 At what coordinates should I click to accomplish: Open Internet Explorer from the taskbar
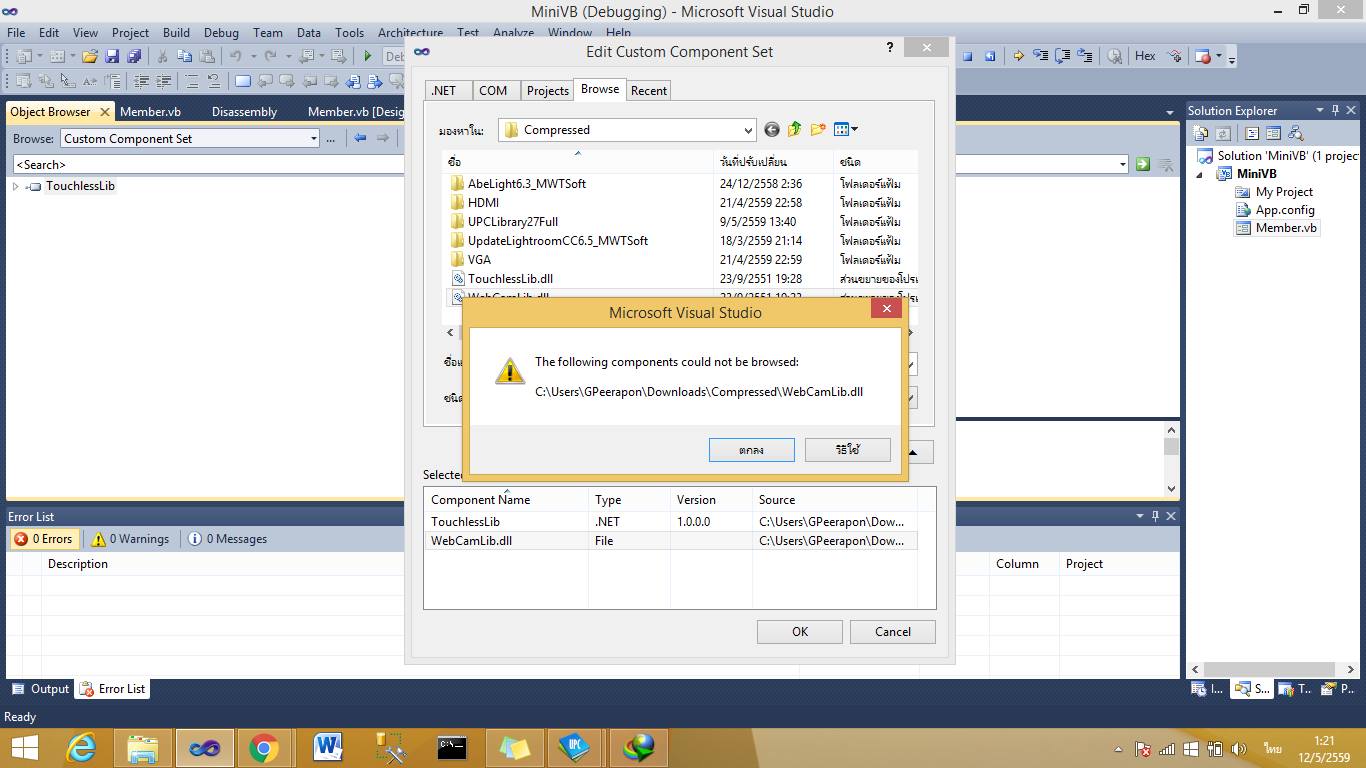tap(81, 747)
